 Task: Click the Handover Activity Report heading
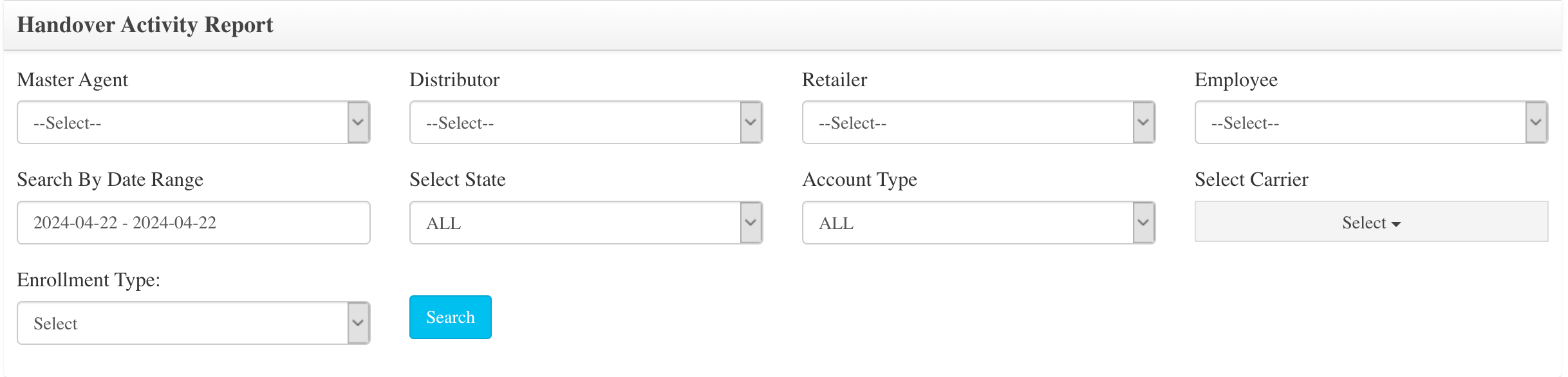[x=145, y=25]
